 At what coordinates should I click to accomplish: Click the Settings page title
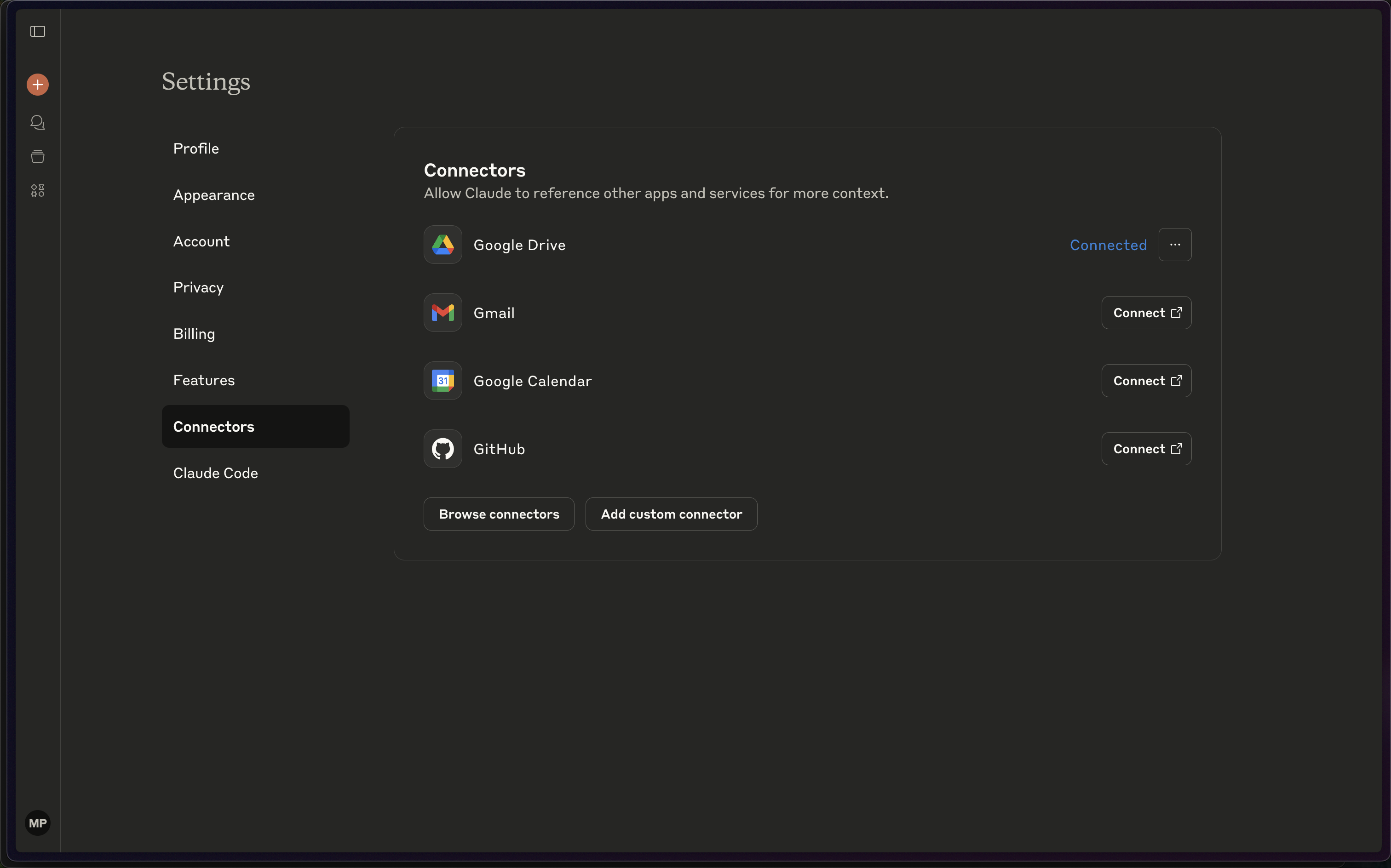coord(206,82)
